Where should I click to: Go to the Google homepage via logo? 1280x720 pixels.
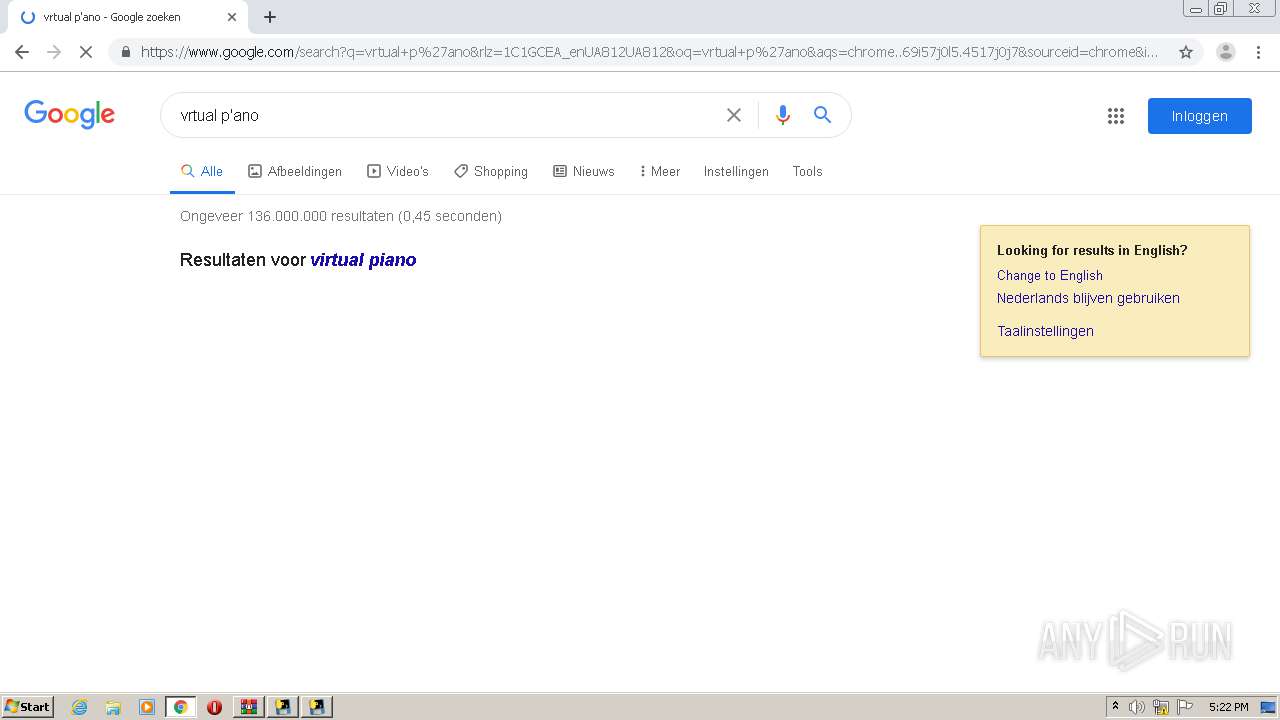[69, 114]
